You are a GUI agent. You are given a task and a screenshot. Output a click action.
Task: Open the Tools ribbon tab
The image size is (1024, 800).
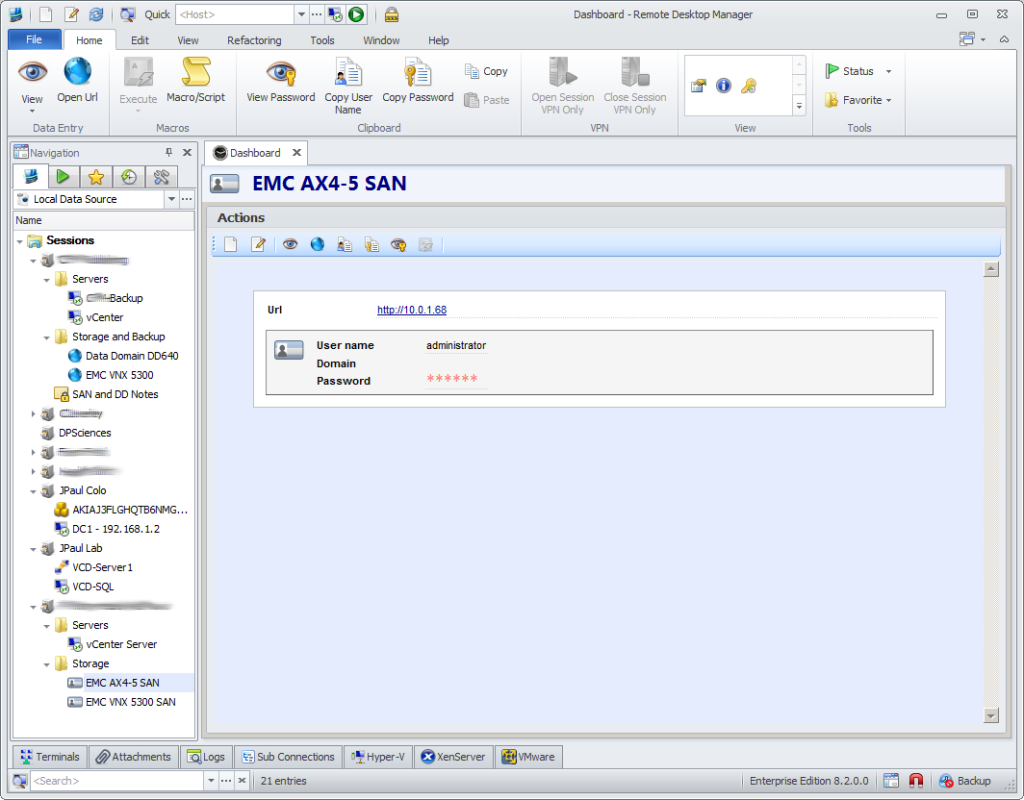322,40
